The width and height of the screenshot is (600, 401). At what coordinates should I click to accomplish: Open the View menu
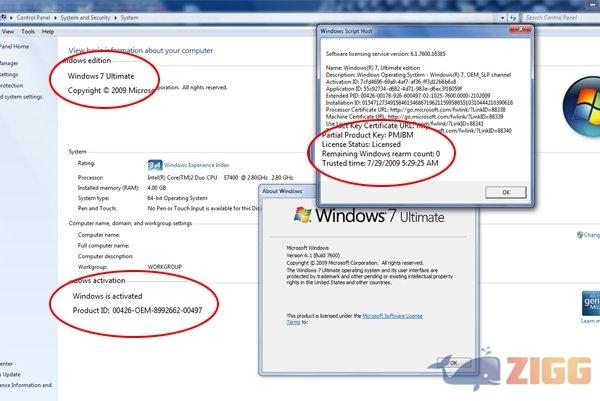(8, 32)
